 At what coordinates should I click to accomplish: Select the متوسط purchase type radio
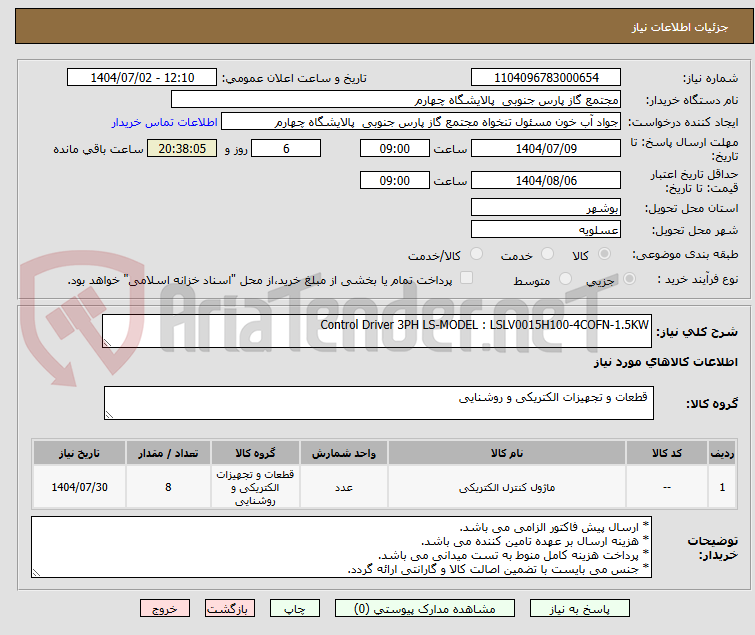[x=565, y=279]
